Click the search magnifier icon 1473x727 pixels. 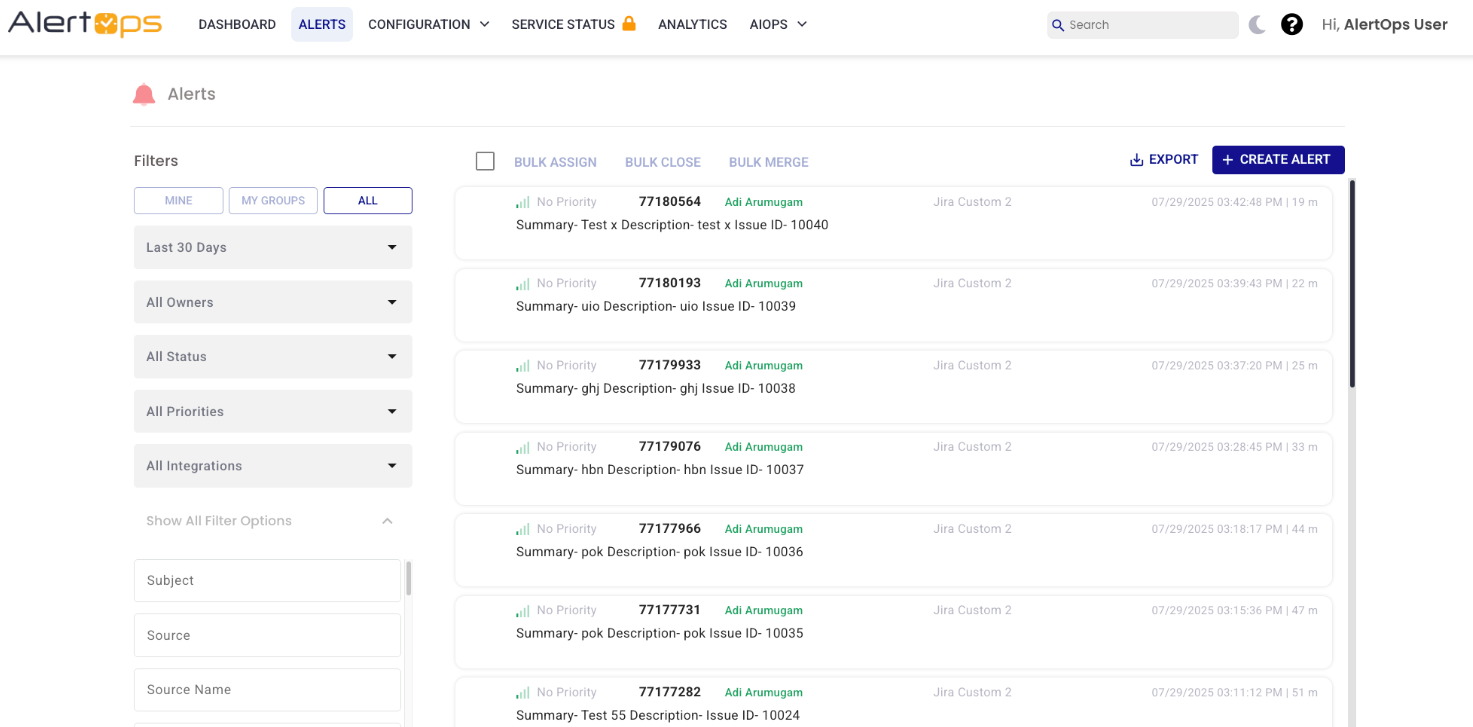(x=1058, y=25)
